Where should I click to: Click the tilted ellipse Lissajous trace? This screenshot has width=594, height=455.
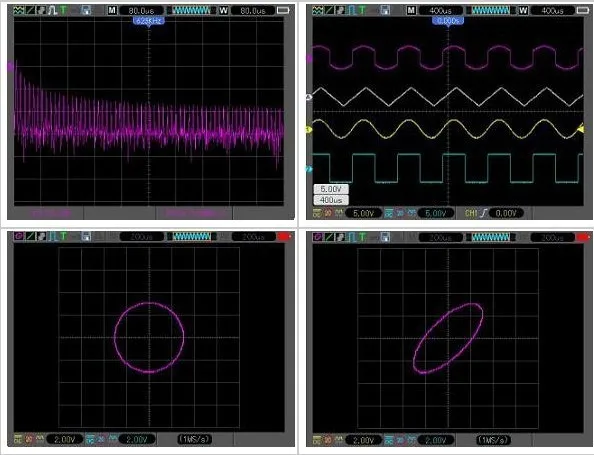[448, 338]
